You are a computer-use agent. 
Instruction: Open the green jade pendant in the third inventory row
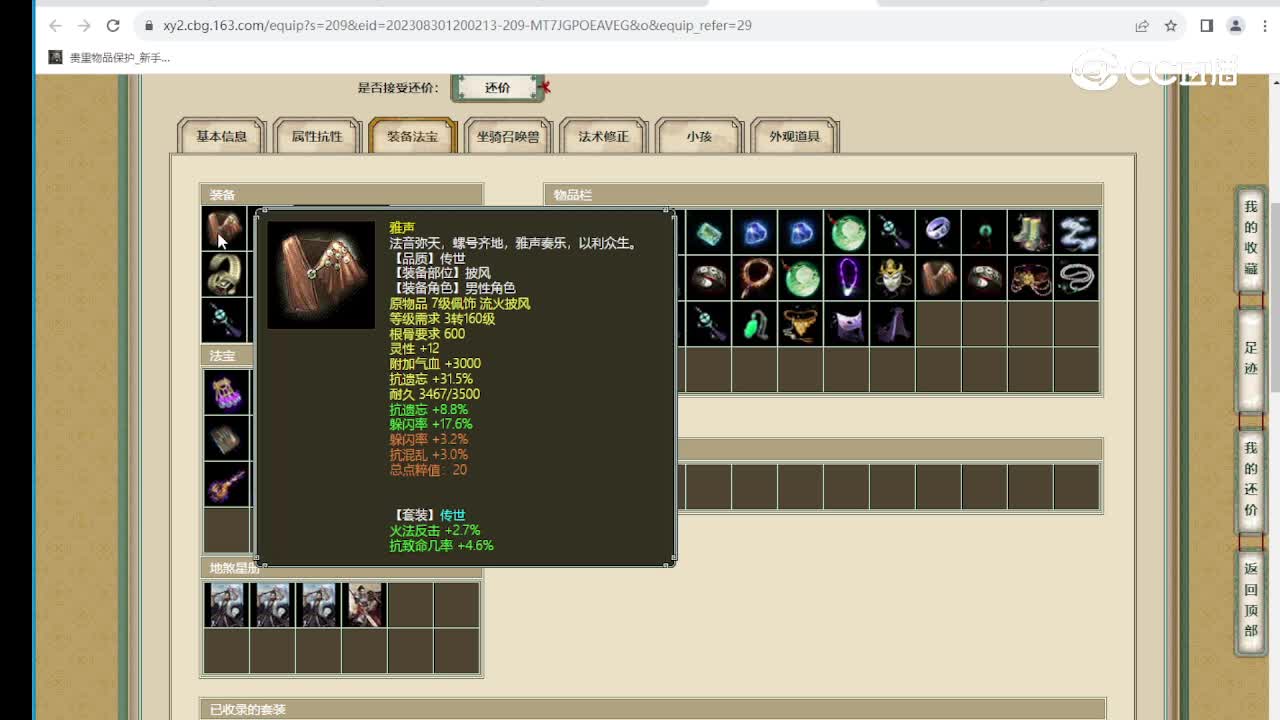pyautogui.click(x=755, y=324)
